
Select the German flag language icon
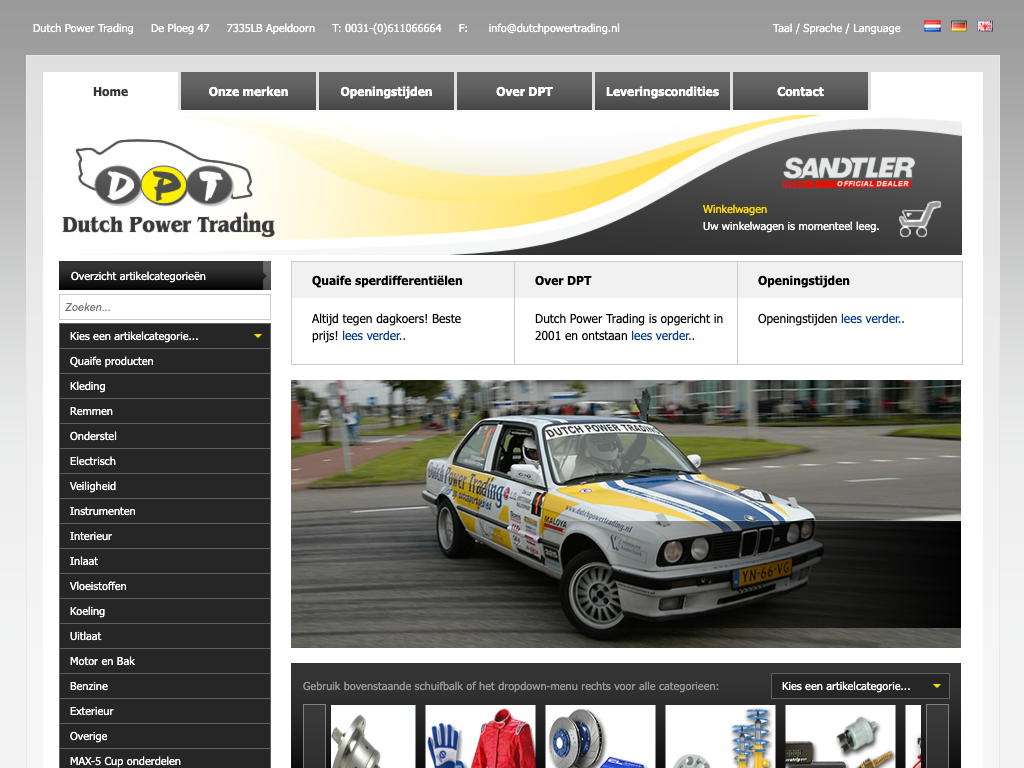coord(959,27)
